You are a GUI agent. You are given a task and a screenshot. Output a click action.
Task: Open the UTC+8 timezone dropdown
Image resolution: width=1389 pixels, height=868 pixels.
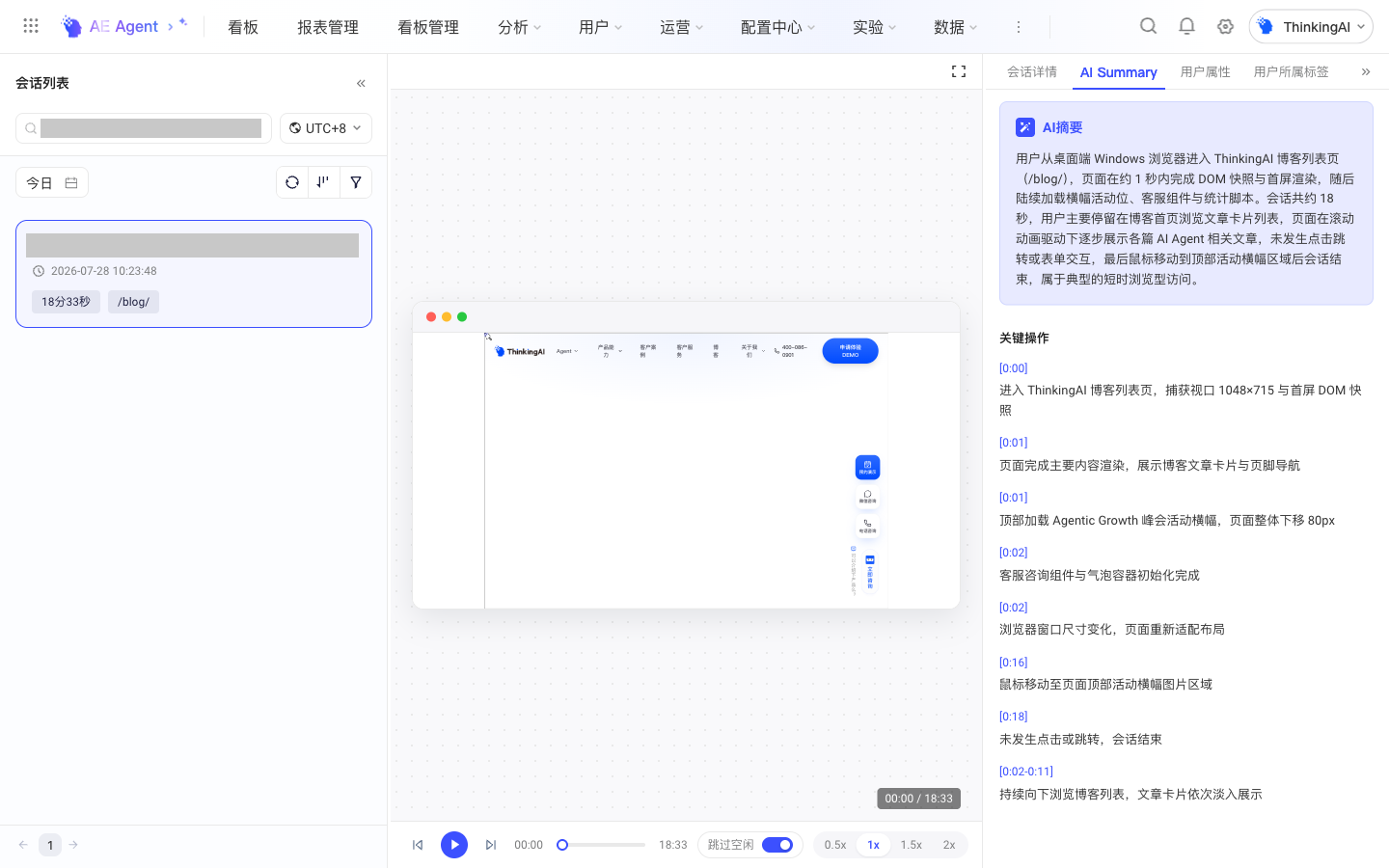[326, 128]
